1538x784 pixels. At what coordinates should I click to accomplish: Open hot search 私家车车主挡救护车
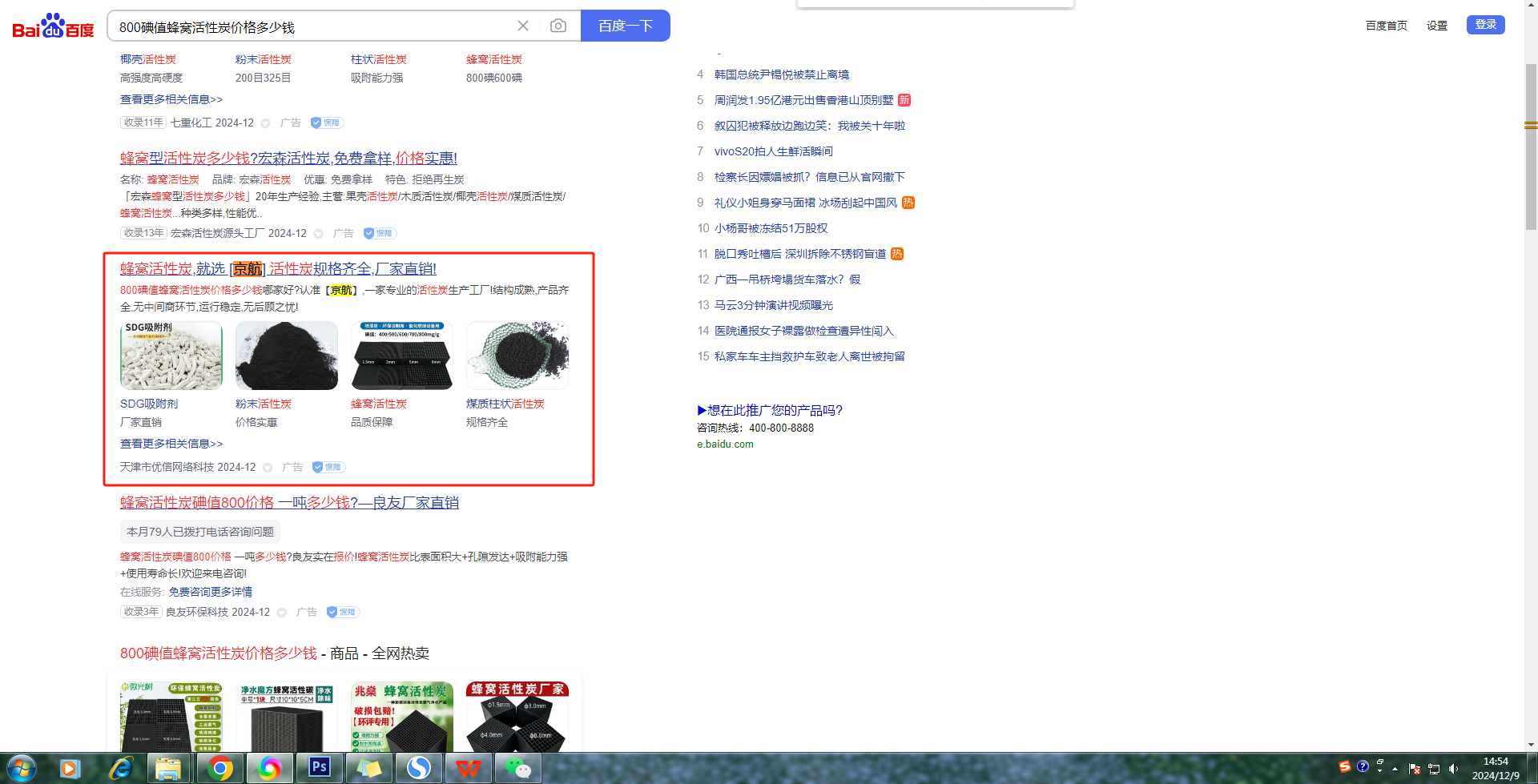(x=810, y=356)
